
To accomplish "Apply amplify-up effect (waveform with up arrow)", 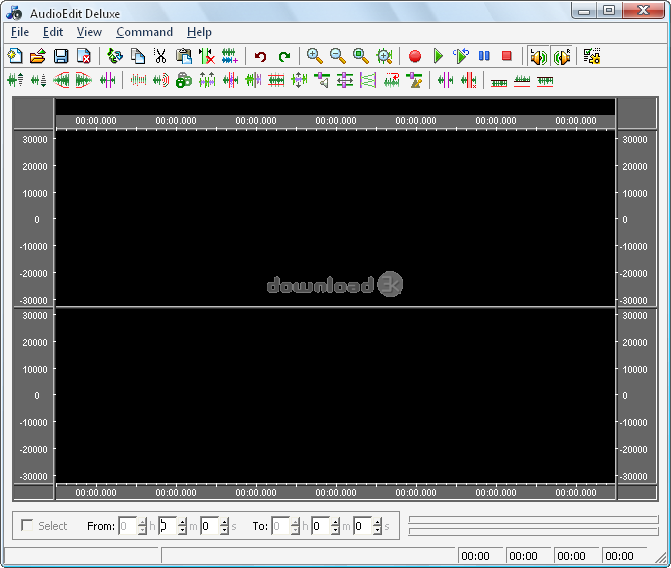I will 15,80.
